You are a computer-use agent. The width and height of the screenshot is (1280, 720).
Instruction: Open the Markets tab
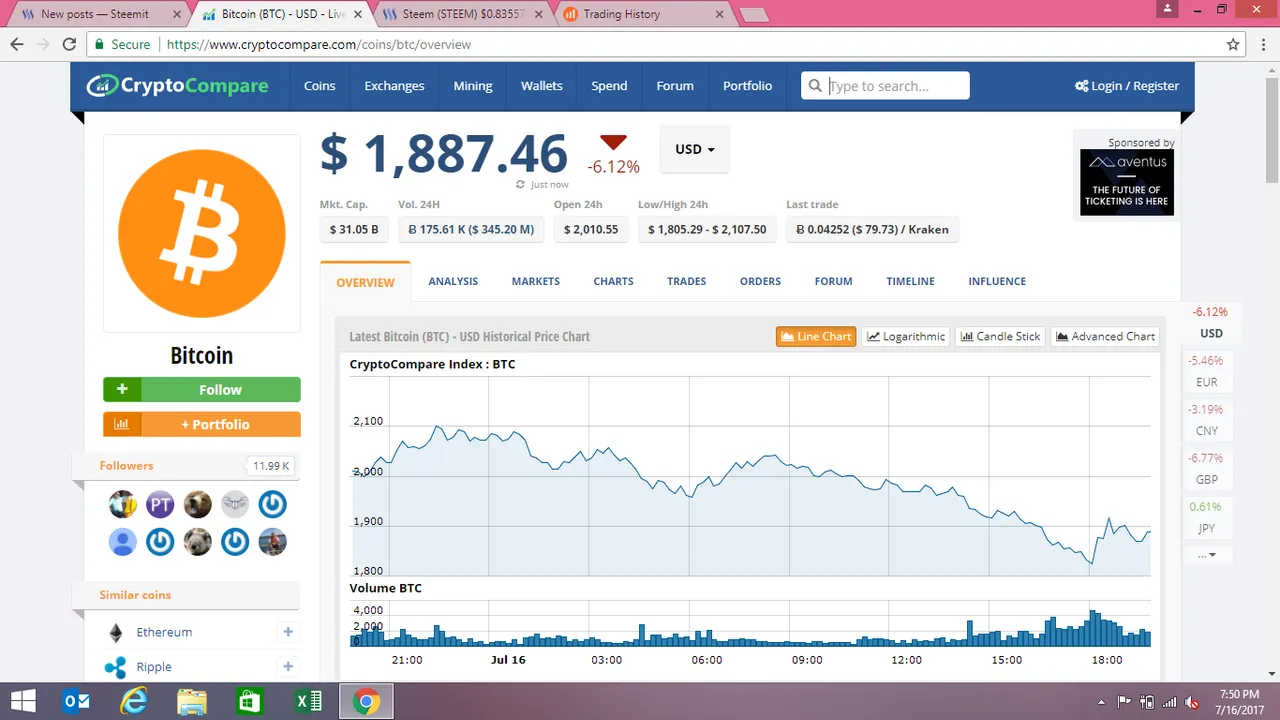pos(536,282)
